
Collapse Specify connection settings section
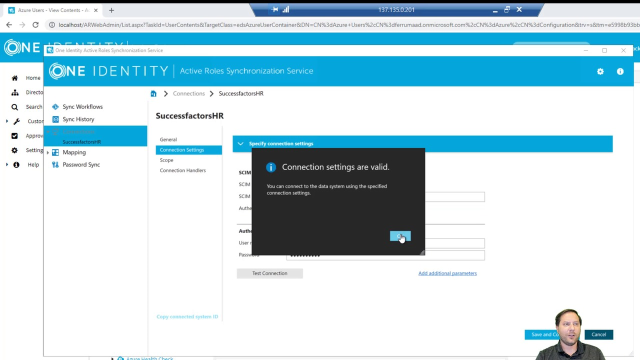(240, 144)
